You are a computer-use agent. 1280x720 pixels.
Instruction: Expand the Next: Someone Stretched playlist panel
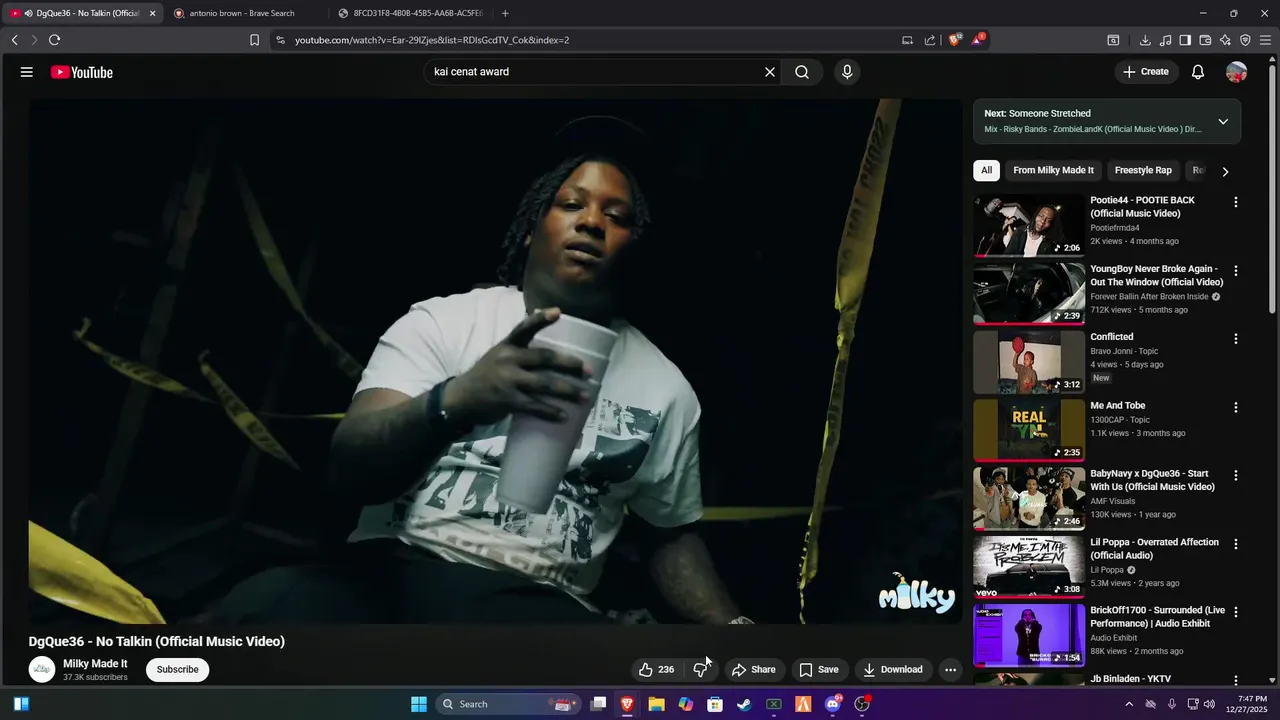tap(1223, 121)
